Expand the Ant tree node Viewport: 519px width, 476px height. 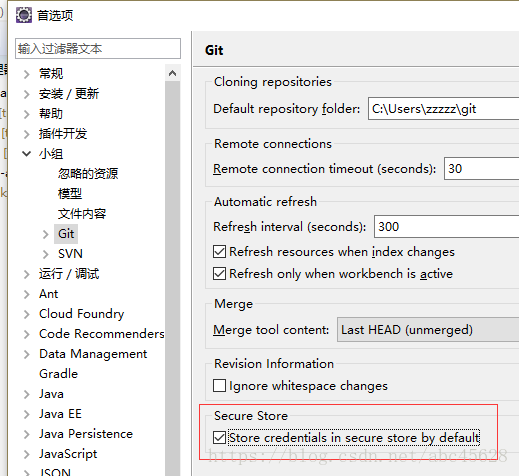pos(27,294)
